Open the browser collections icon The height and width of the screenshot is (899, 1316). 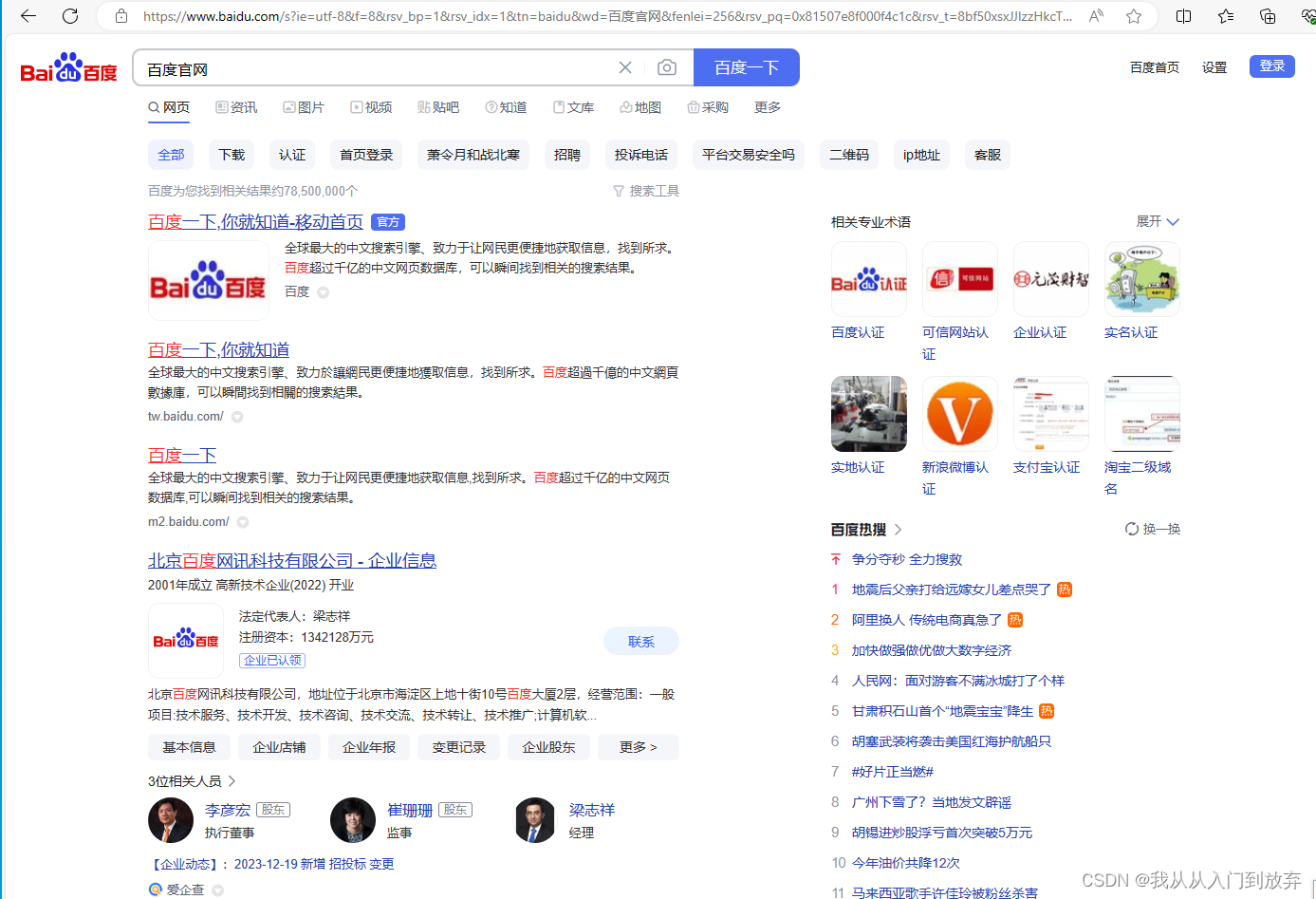(1268, 16)
